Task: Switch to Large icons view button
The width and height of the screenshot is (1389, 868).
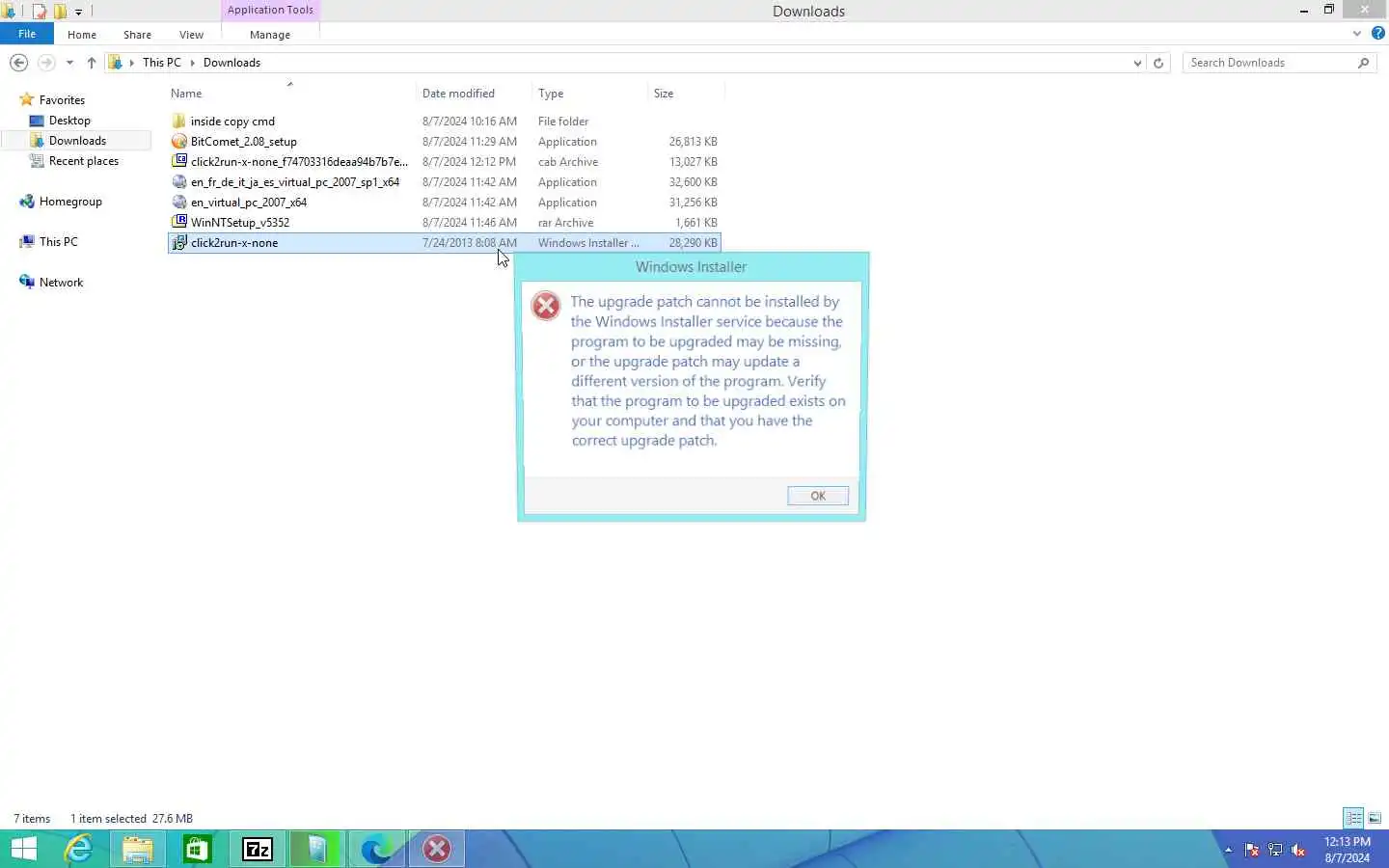Action: 1375,818
